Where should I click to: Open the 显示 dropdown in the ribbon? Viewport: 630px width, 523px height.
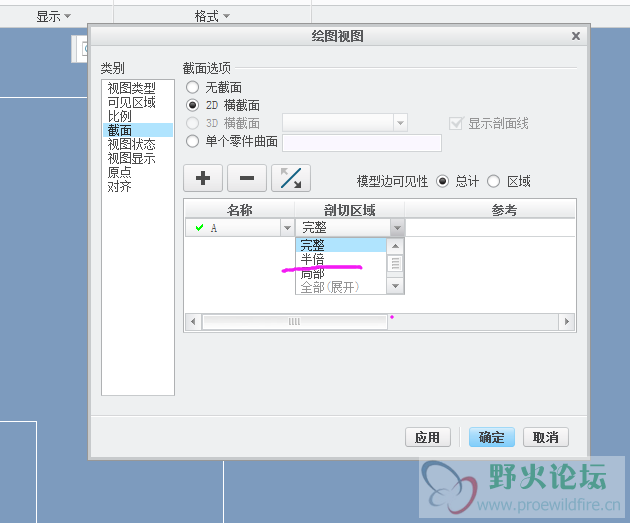pos(53,16)
